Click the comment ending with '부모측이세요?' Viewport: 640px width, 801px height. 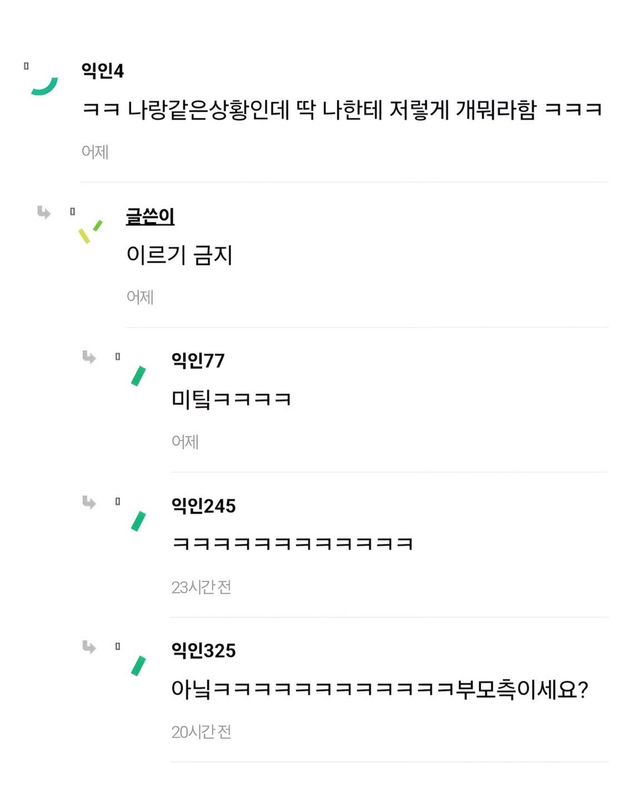pyautogui.click(x=380, y=690)
